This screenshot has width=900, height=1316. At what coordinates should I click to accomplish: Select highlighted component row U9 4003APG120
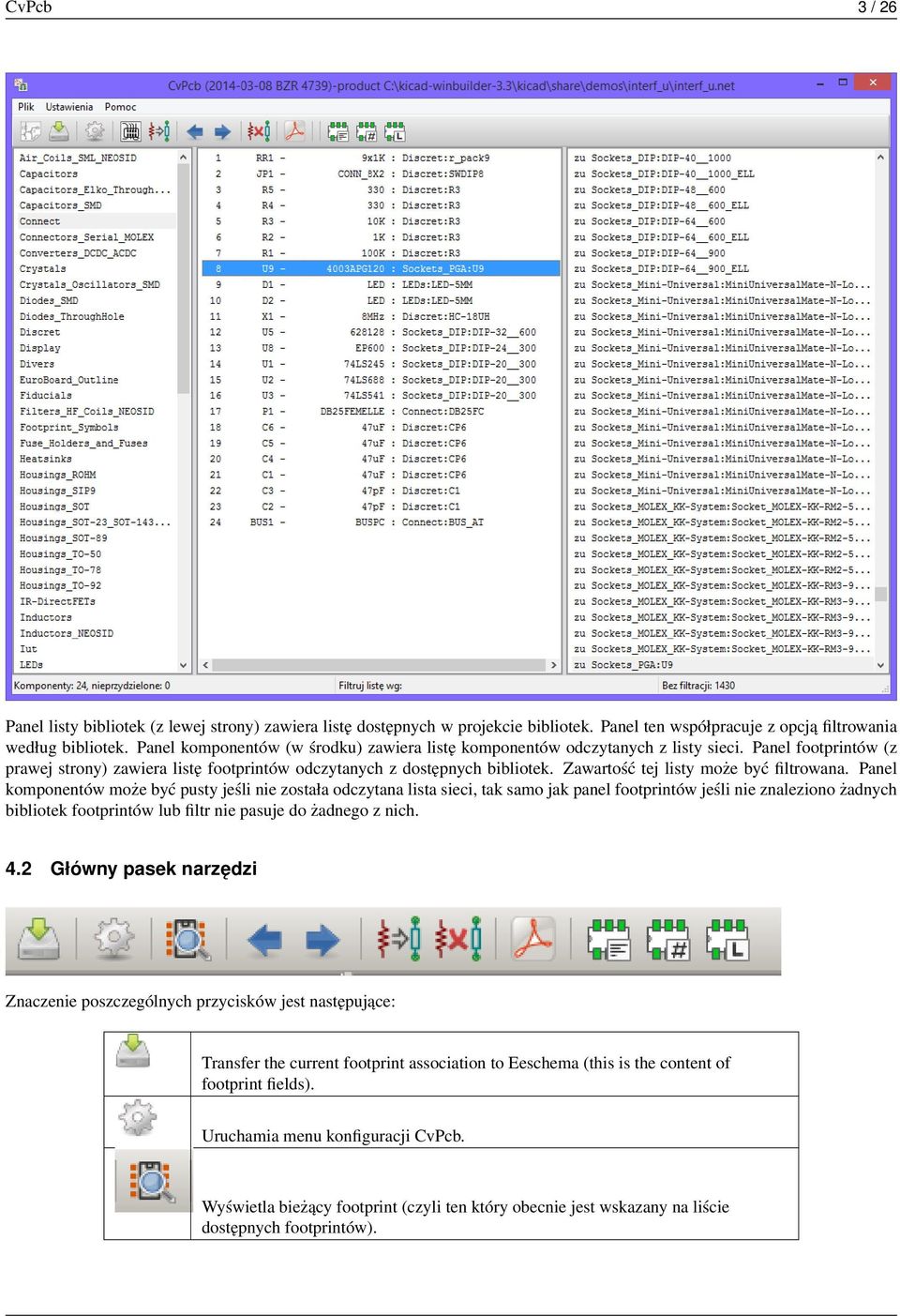point(380,268)
